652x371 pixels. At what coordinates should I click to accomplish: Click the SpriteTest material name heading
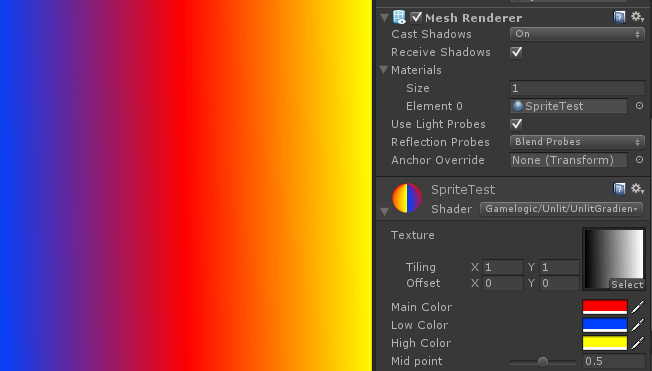pyautogui.click(x=463, y=190)
